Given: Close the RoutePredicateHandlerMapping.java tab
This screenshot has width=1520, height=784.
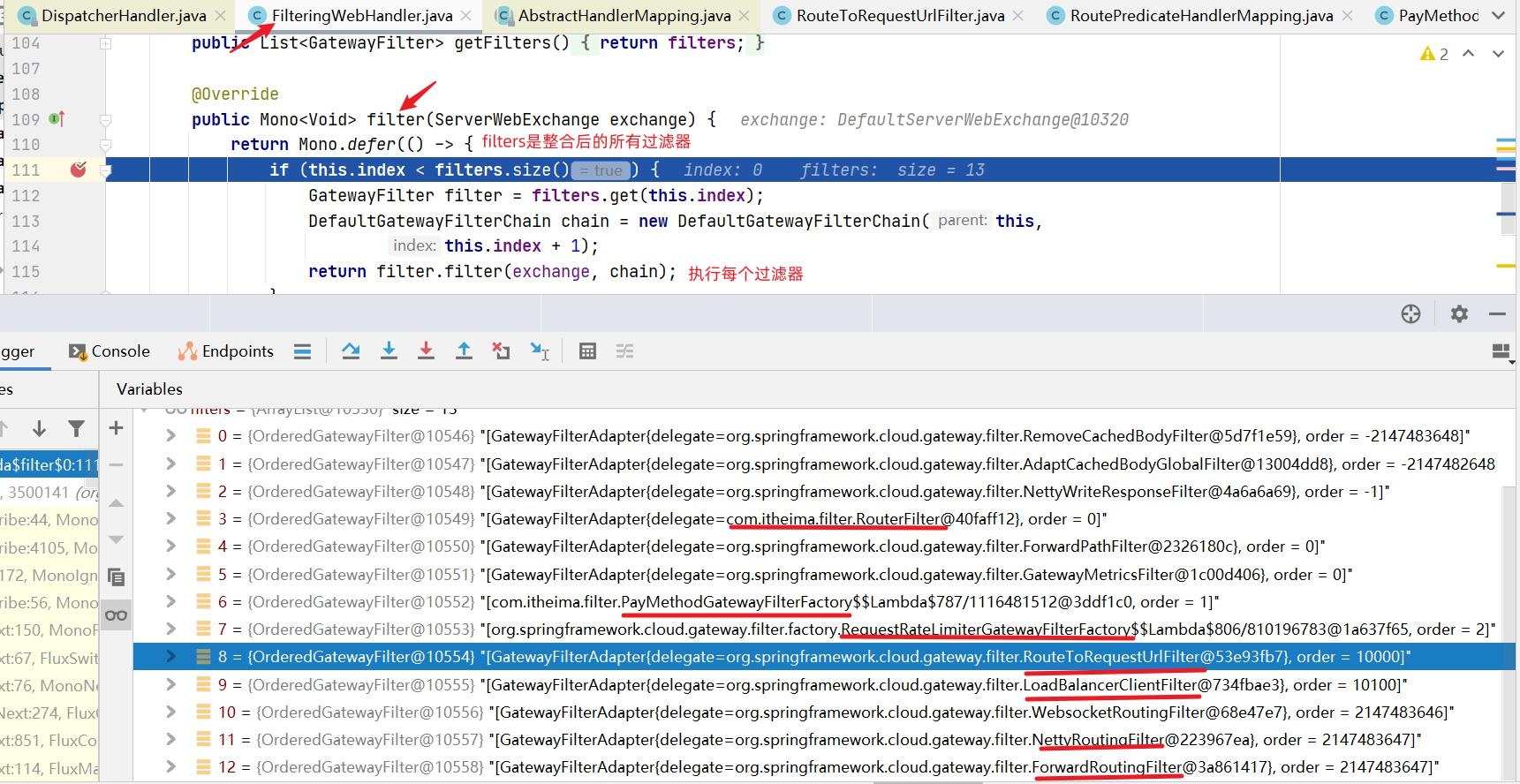Looking at the screenshot, I should pyautogui.click(x=1347, y=16).
